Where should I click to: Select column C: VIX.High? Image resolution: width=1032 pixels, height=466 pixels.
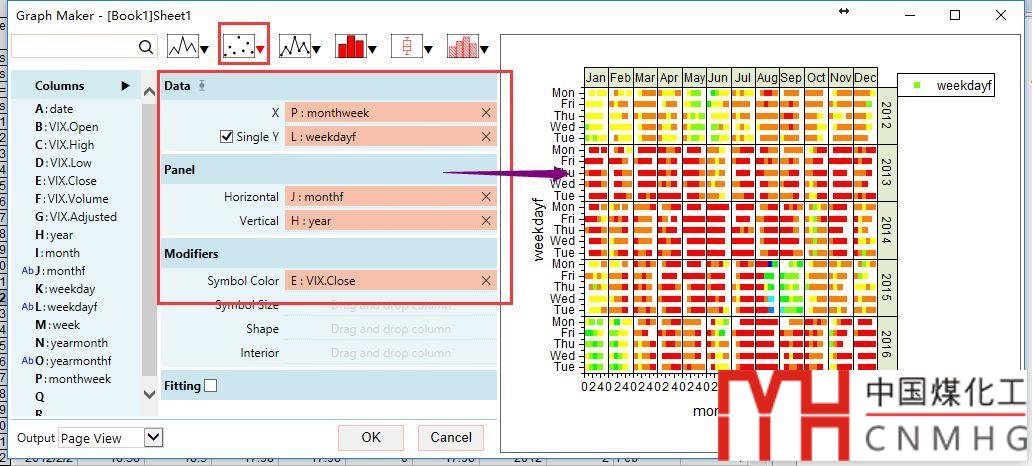(64, 145)
